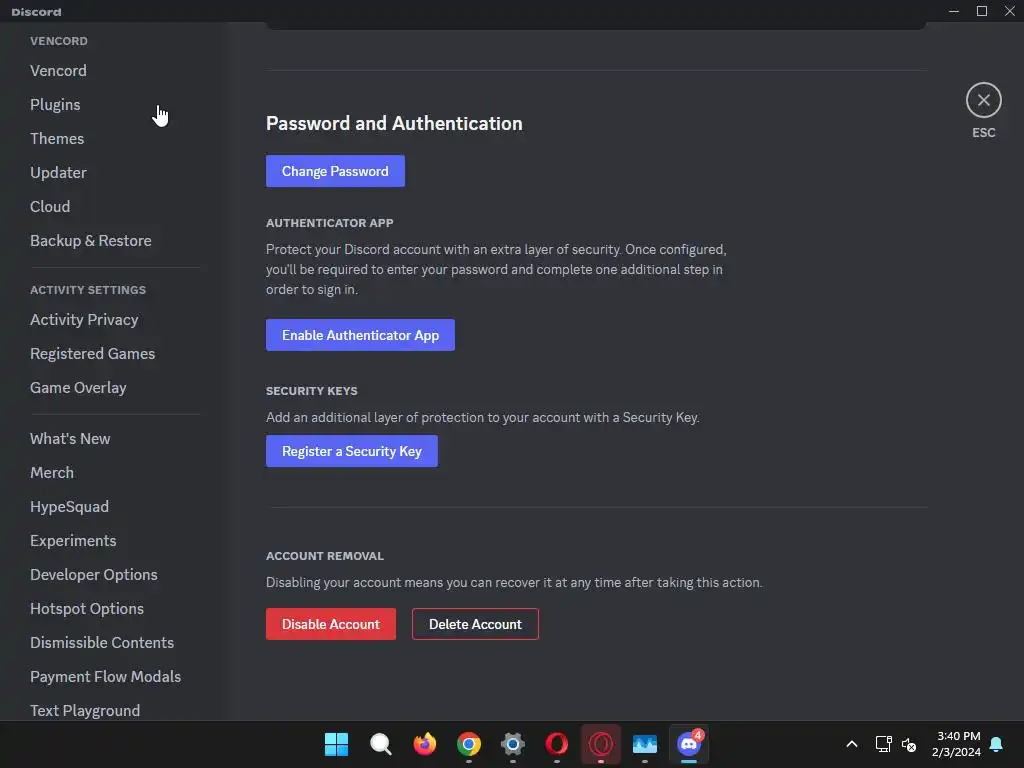Image resolution: width=1024 pixels, height=768 pixels.
Task: Open network display tray icon
Action: [883, 744]
